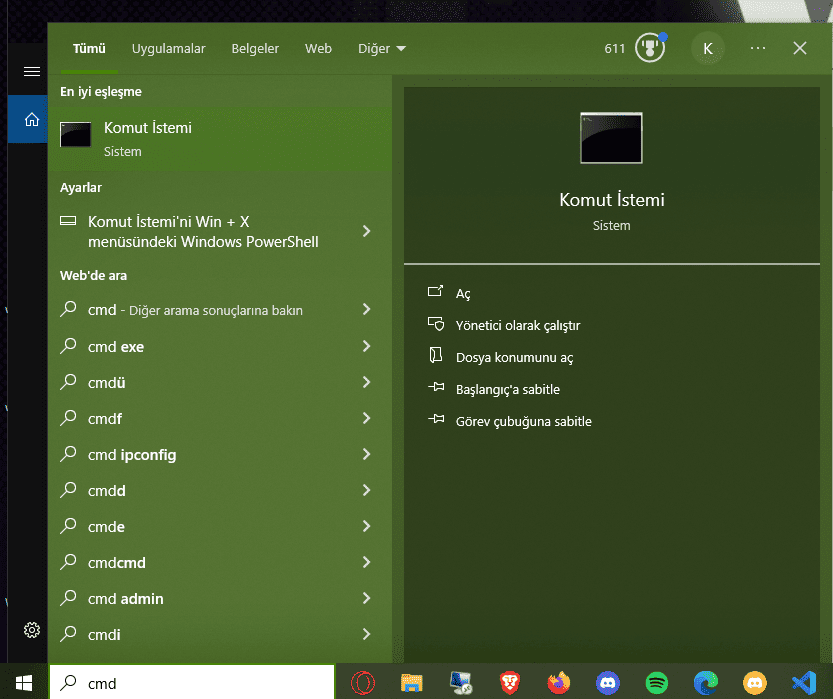Click the computer monitor icon in the taskbar
This screenshot has height=699, width=833.
461,683
